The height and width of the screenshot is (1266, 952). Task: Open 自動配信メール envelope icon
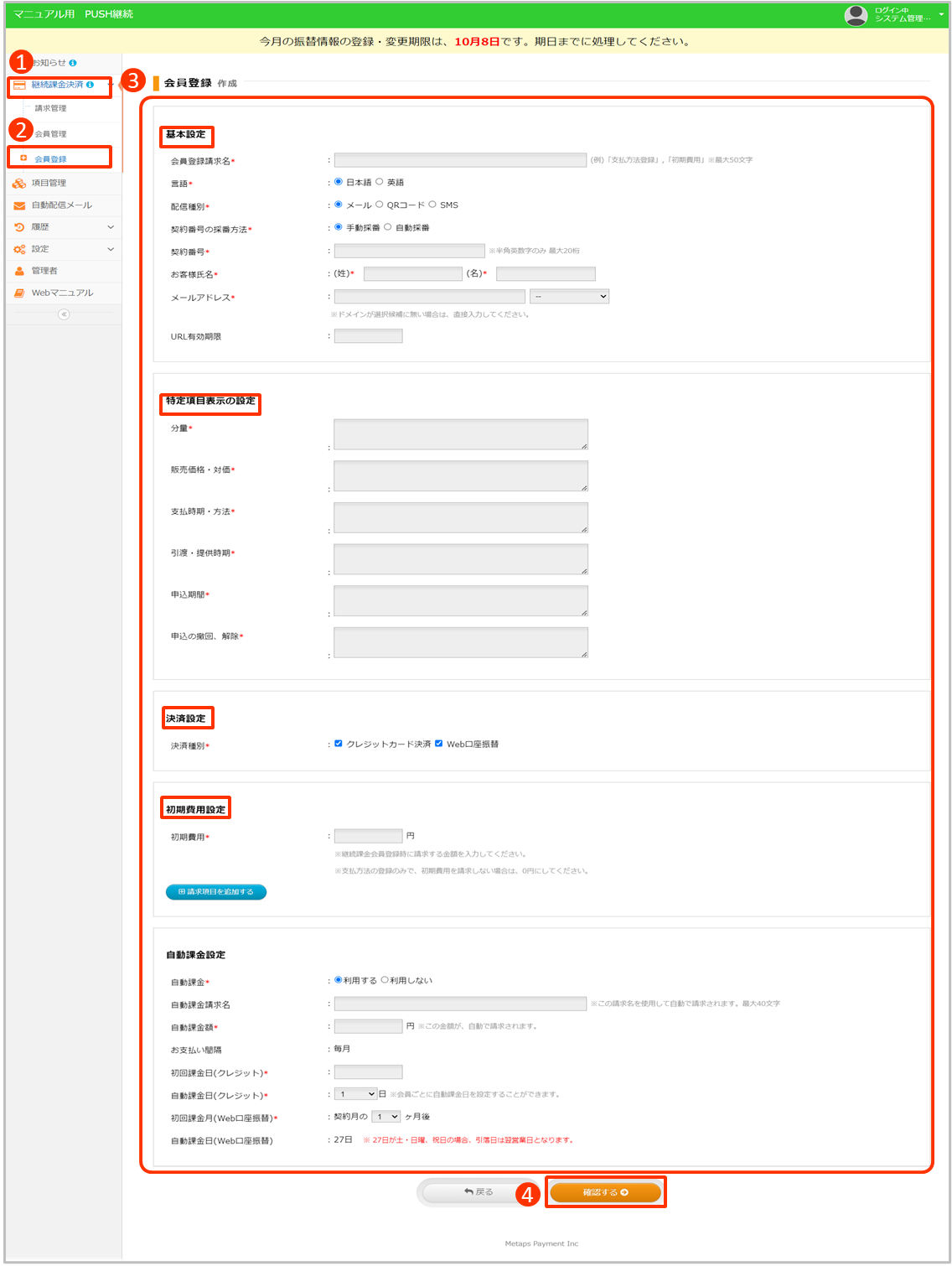coord(19,205)
